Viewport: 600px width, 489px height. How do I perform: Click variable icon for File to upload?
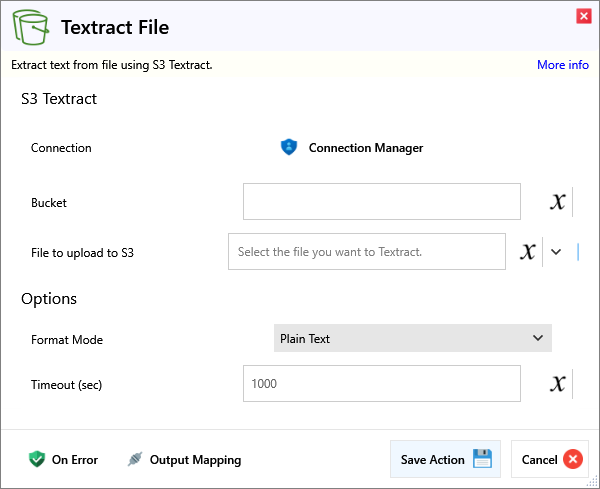tap(528, 252)
